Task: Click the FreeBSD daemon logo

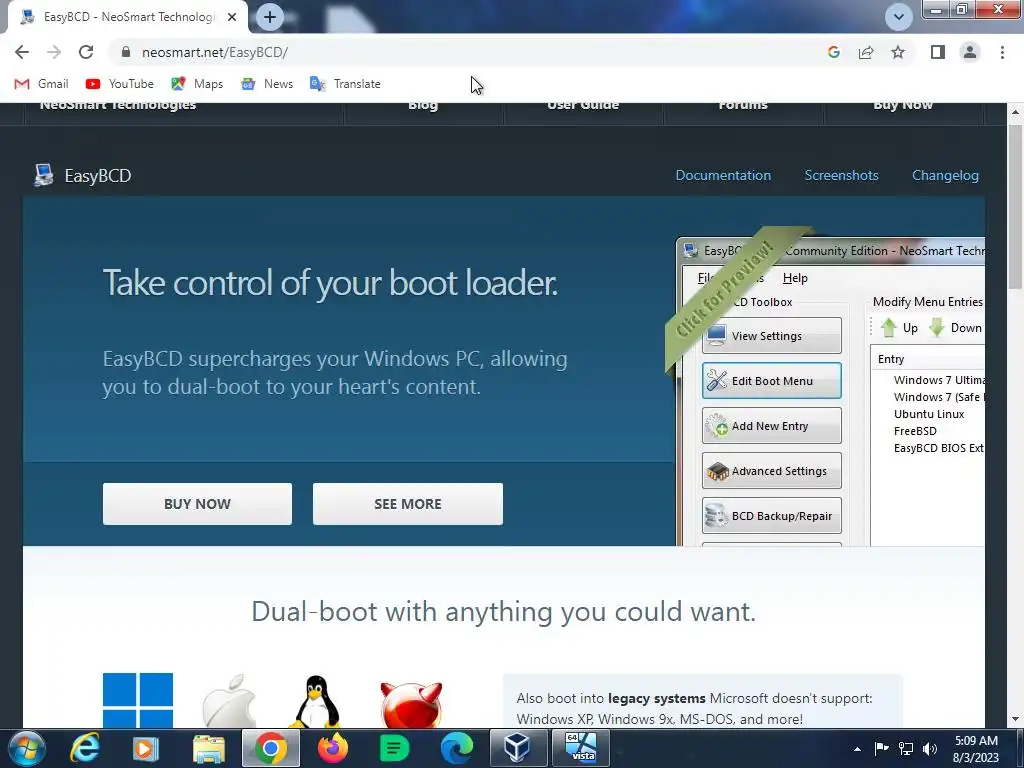Action: tap(411, 703)
